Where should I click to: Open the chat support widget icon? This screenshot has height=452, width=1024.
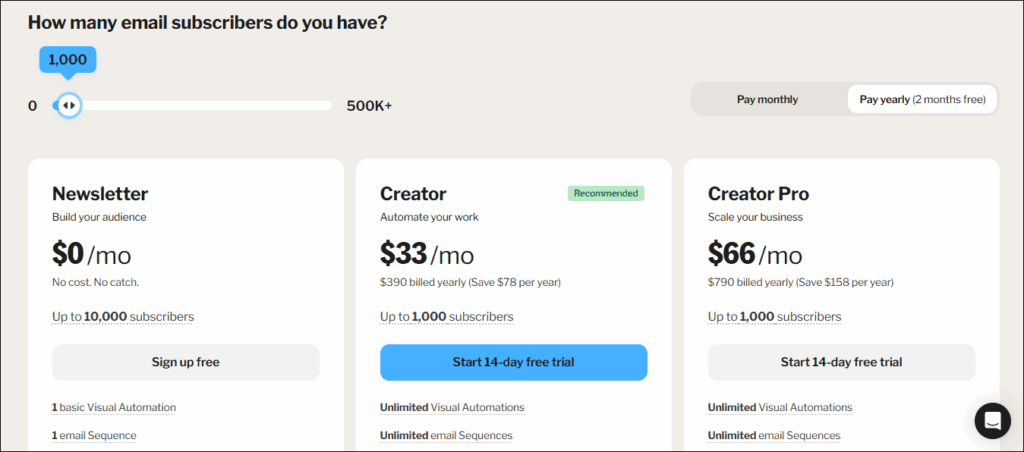[992, 420]
